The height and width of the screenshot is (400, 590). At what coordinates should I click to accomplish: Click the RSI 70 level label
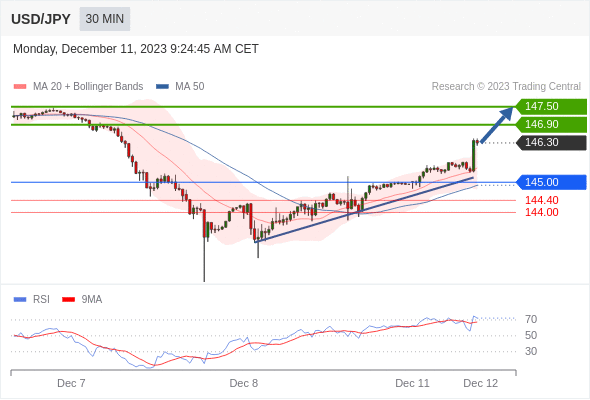(531, 319)
